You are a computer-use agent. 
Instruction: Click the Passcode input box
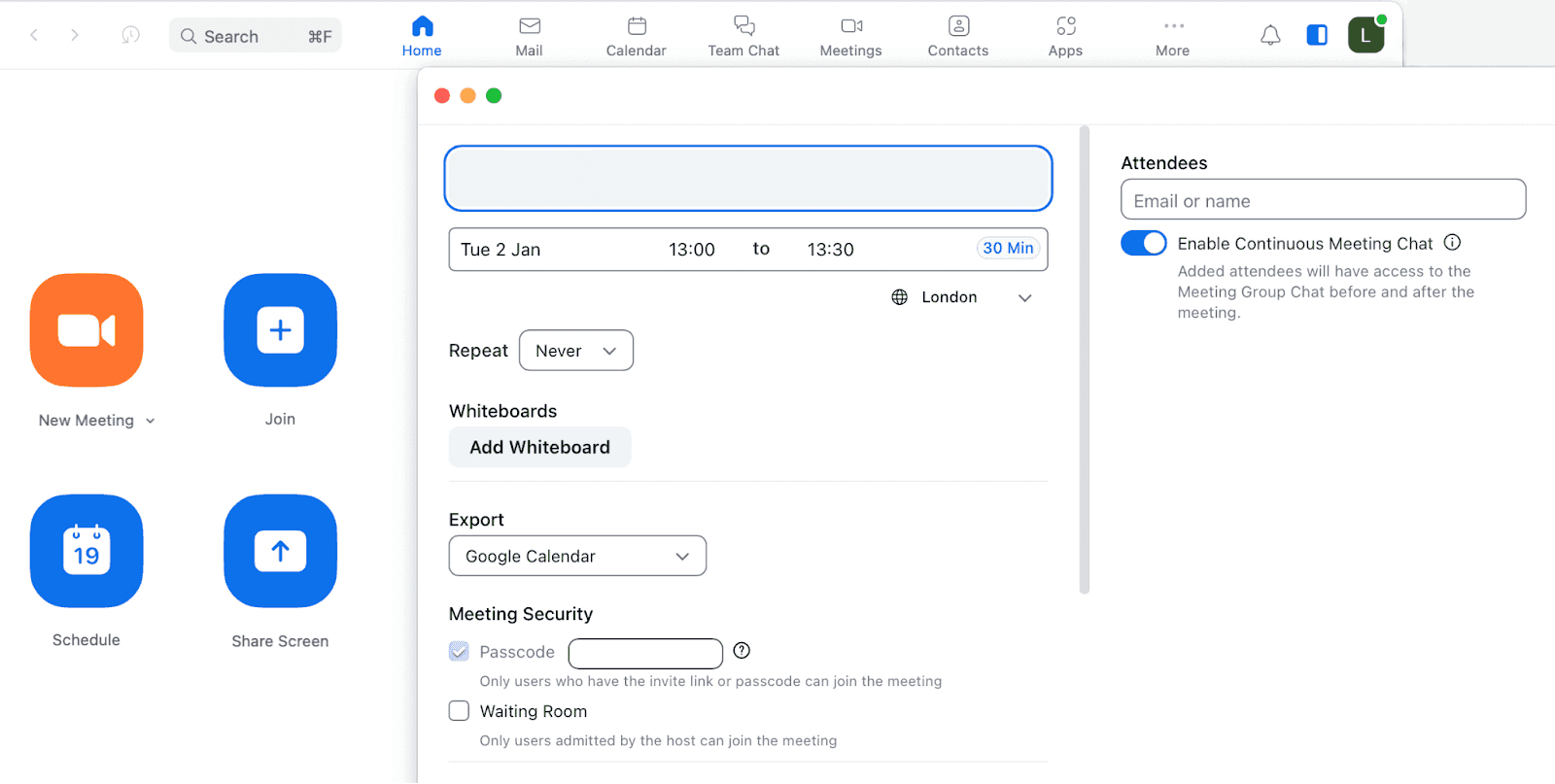click(645, 653)
